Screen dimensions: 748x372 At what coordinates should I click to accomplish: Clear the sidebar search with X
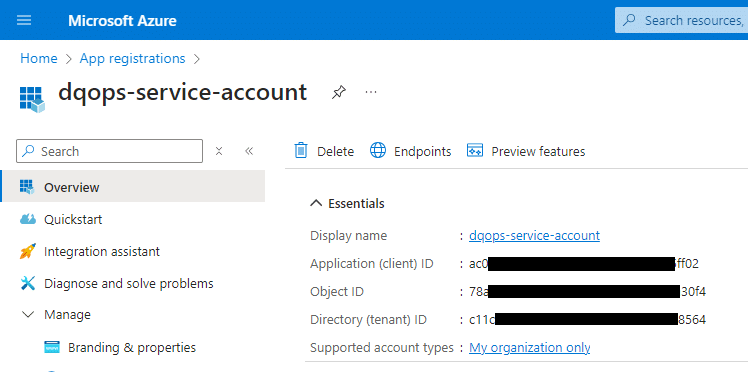[x=219, y=151]
